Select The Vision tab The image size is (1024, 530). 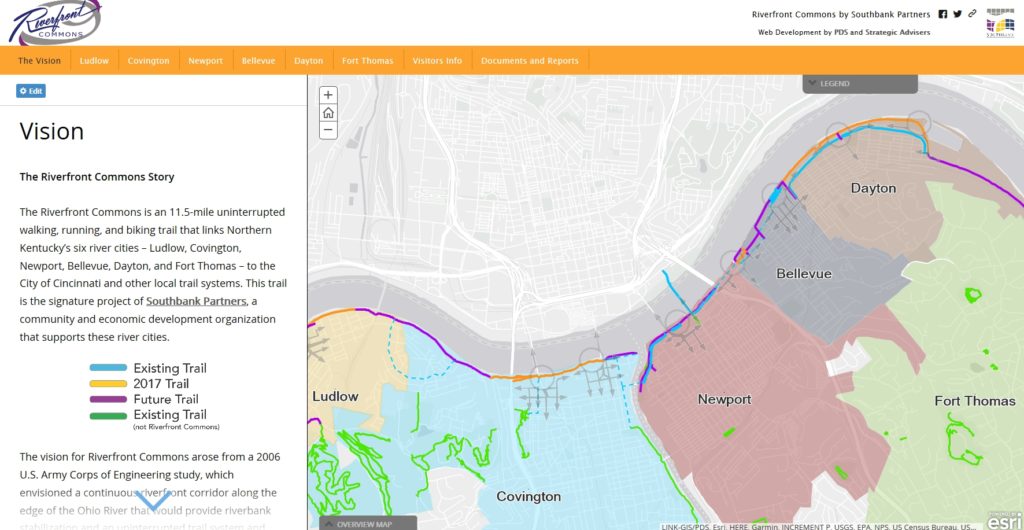[x=39, y=61]
